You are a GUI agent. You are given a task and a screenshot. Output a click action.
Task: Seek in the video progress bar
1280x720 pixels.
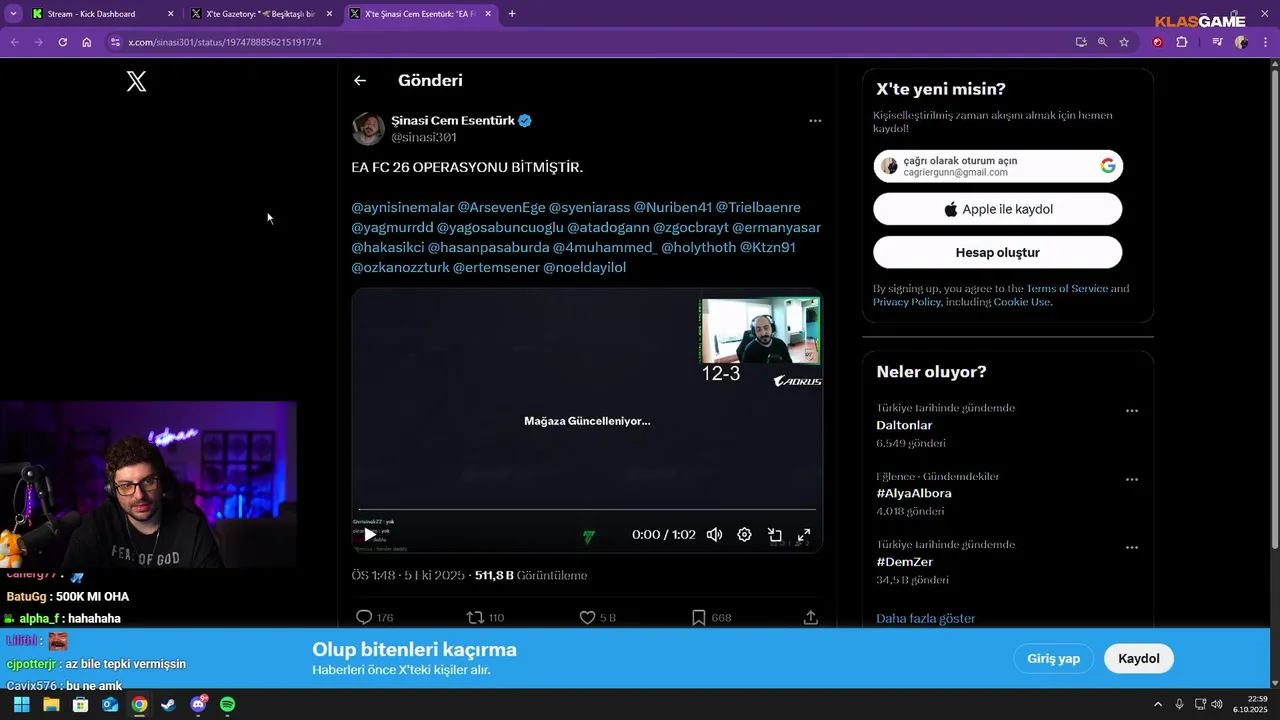(x=587, y=510)
